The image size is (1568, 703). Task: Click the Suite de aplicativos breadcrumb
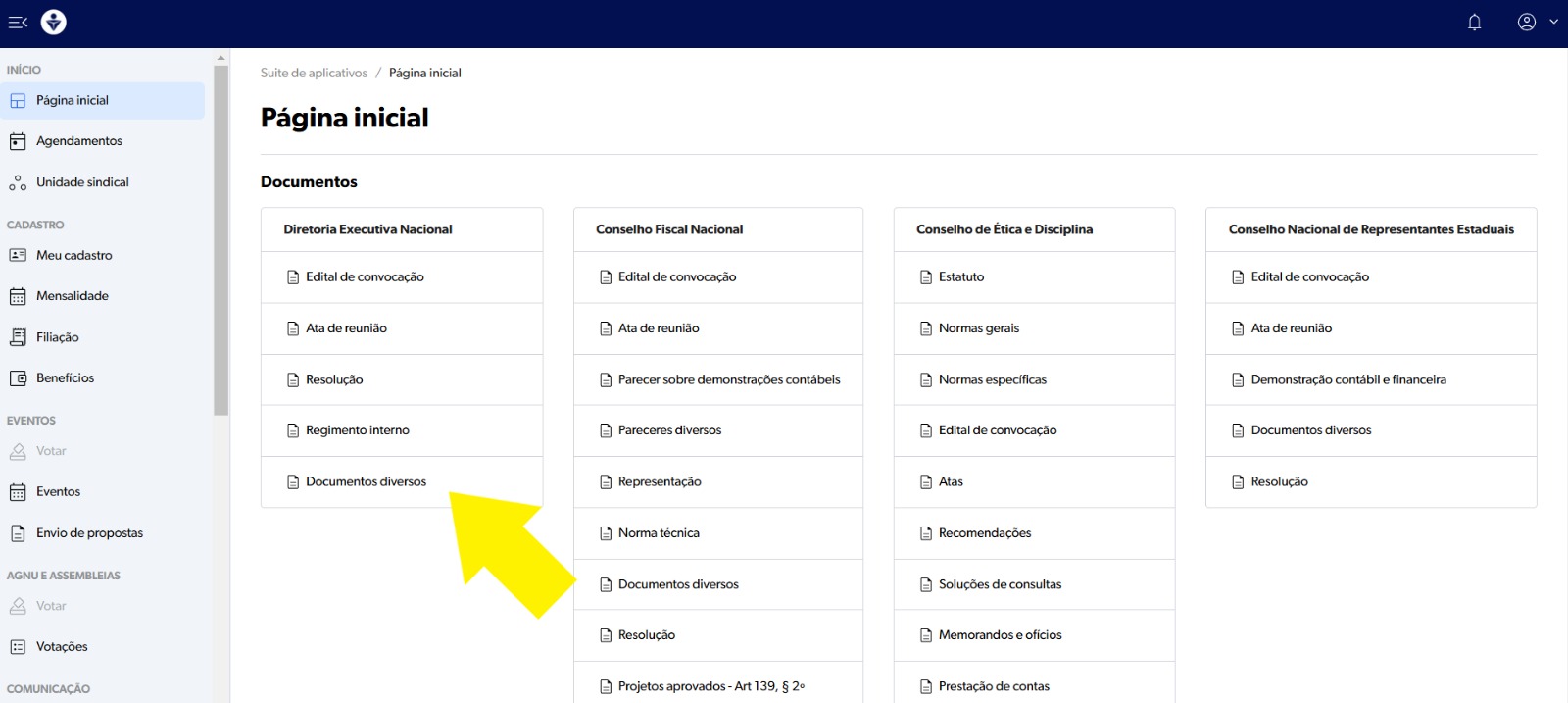pos(314,74)
